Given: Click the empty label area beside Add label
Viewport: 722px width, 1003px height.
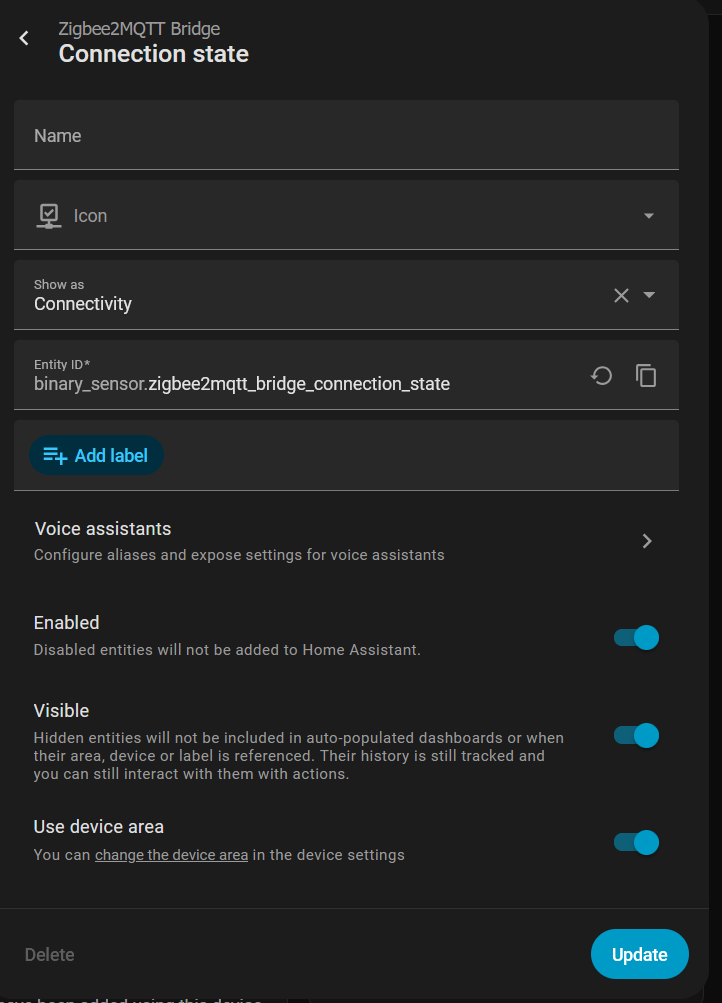Looking at the screenshot, I should [x=420, y=455].
